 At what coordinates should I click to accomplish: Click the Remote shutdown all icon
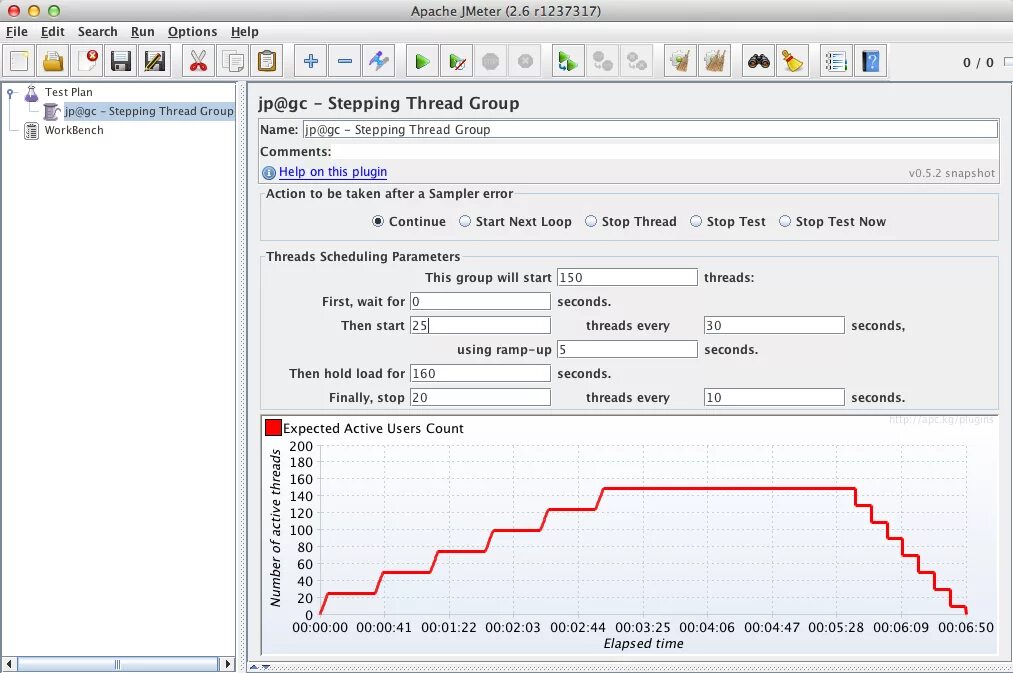pyautogui.click(x=637, y=61)
